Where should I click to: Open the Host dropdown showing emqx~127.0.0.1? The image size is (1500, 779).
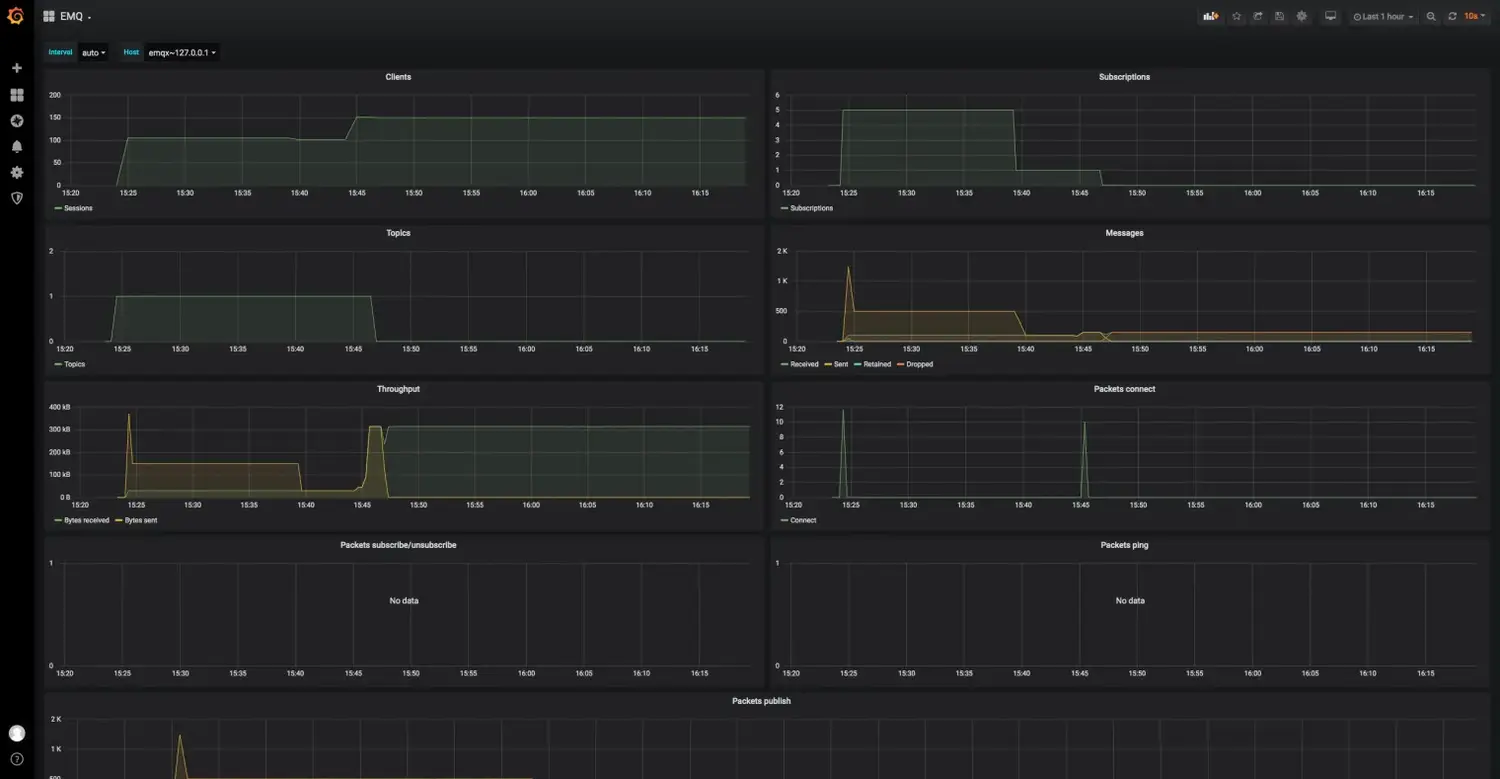[x=180, y=52]
